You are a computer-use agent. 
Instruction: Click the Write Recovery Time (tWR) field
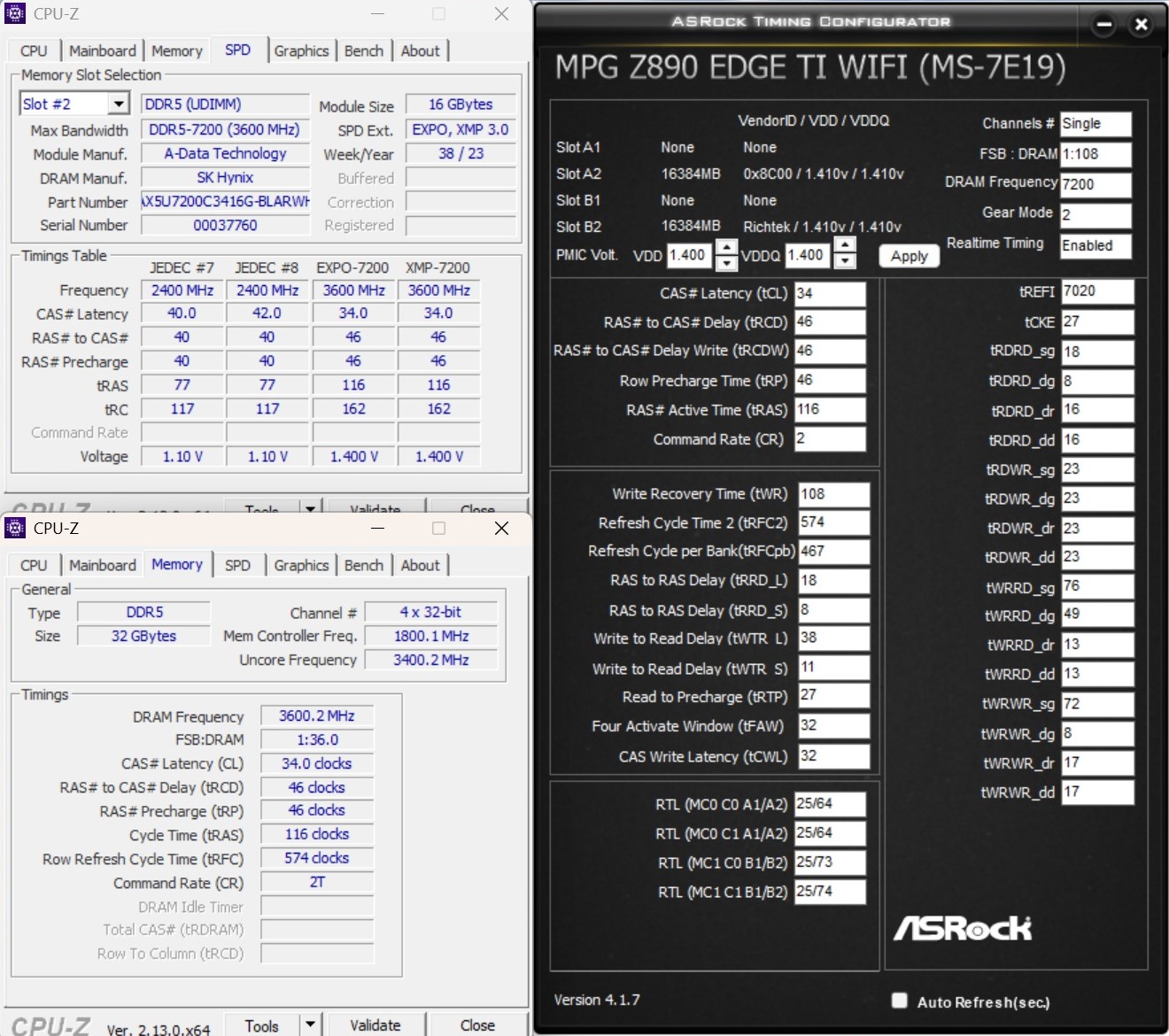coord(833,494)
